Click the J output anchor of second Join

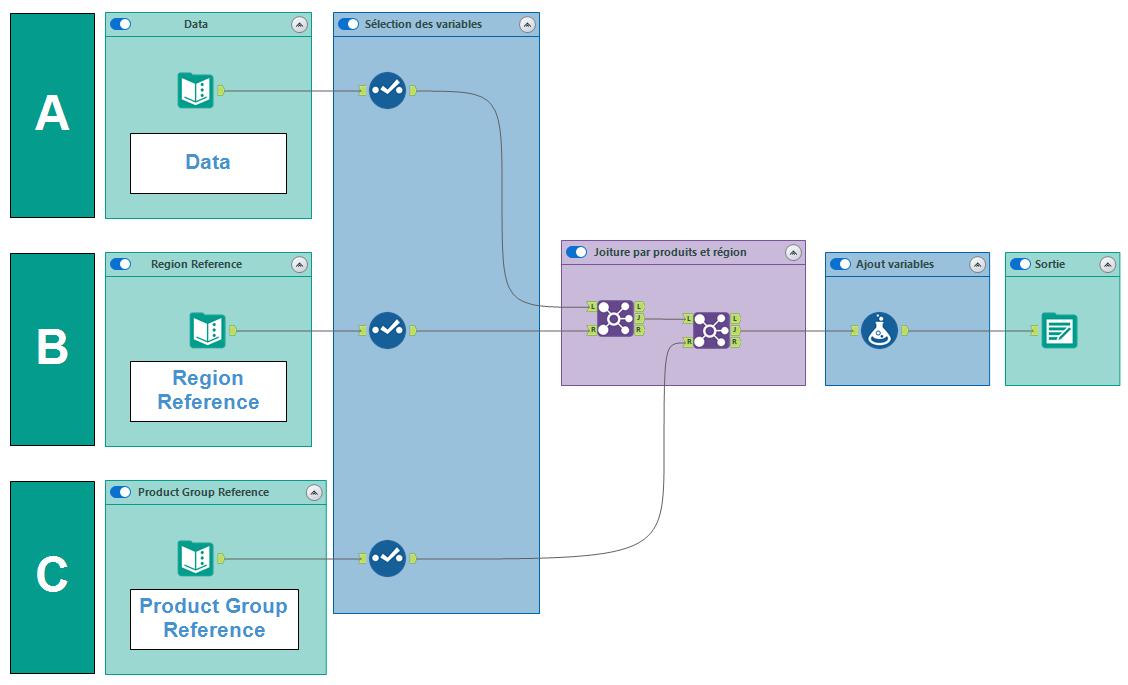pos(735,330)
